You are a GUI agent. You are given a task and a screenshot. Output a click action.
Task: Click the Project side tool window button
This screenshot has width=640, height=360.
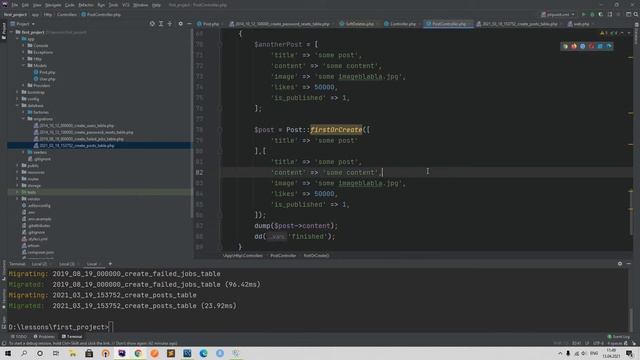tap(4, 31)
